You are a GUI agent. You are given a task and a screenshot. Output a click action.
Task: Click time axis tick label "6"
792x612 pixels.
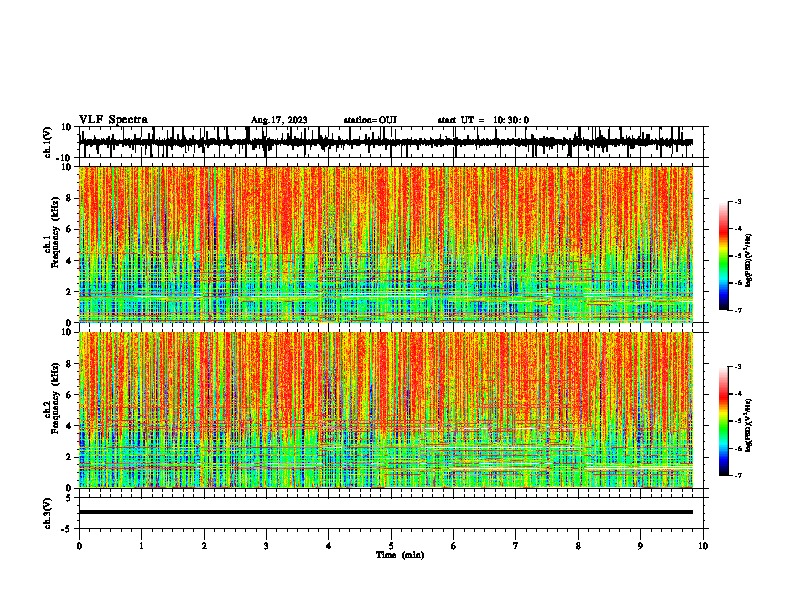[x=454, y=546]
